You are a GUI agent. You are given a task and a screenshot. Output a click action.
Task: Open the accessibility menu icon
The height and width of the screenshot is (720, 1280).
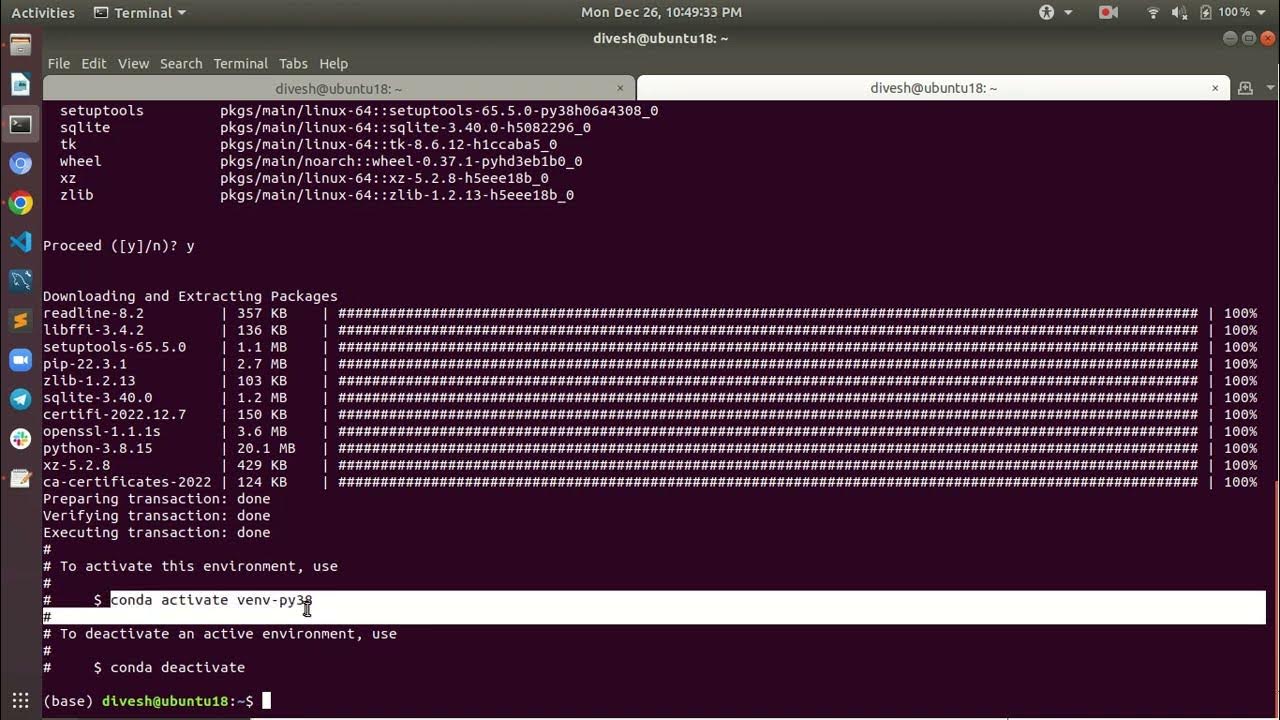pyautogui.click(x=1047, y=12)
